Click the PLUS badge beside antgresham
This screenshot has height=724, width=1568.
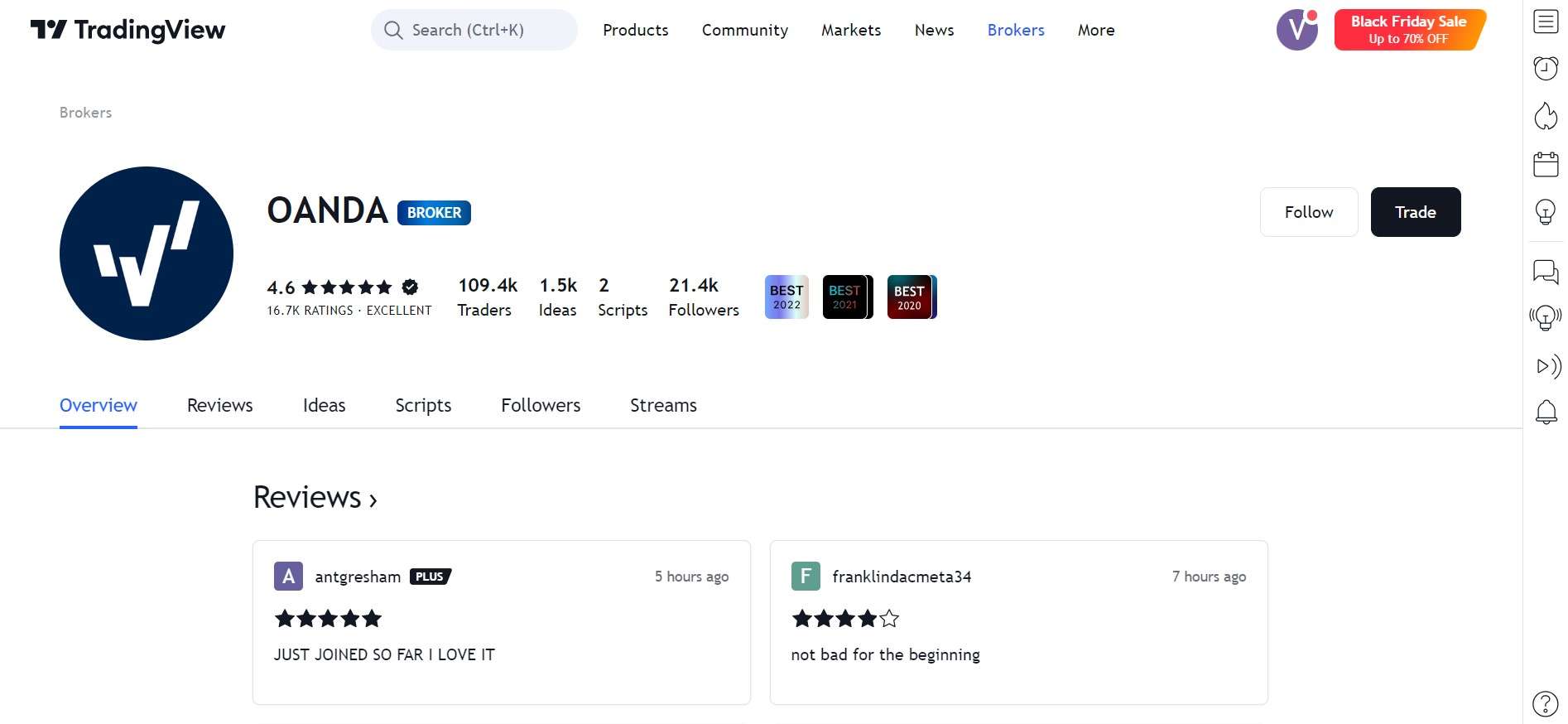430,577
